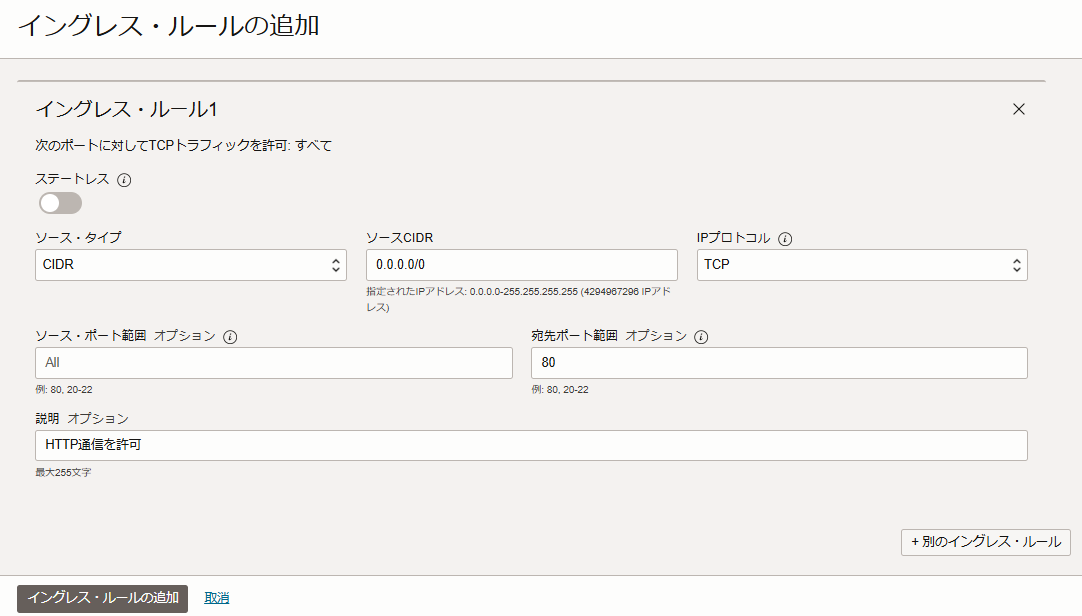Click the 説明 field with HTTP通信を許可

pyautogui.click(x=531, y=445)
